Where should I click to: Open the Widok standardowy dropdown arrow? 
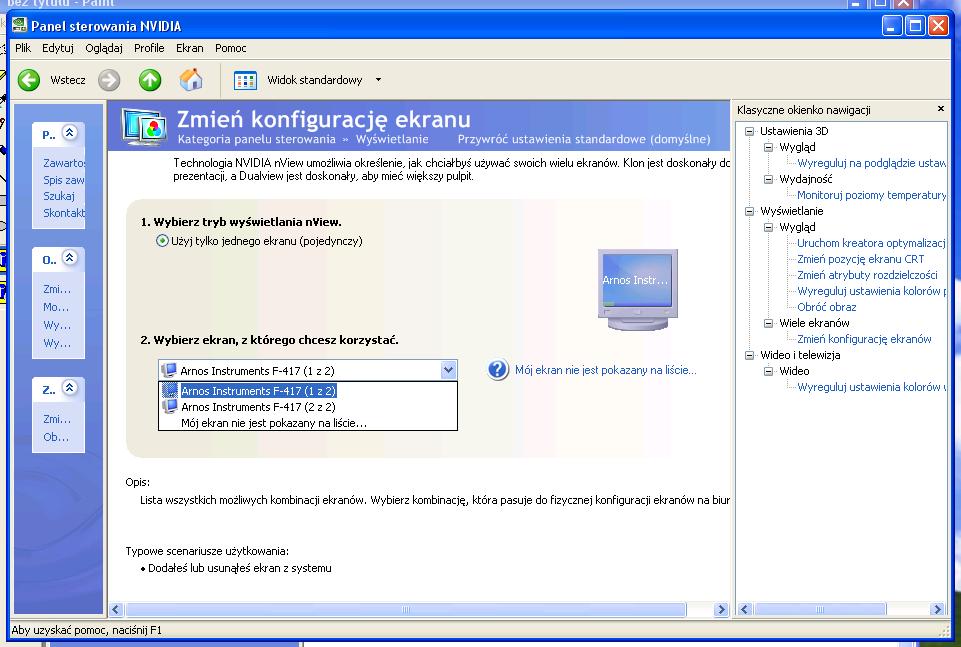click(378, 80)
